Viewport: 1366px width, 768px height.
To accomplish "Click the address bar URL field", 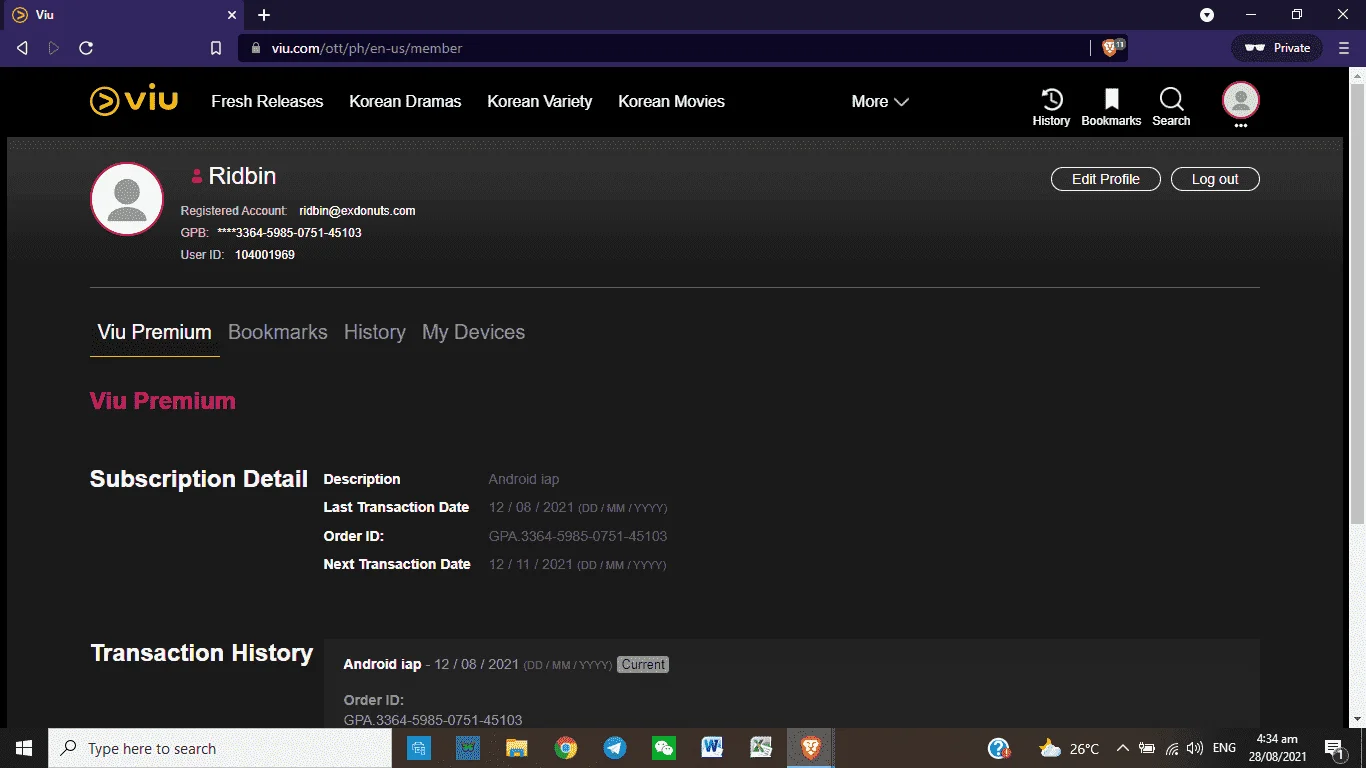I will tap(665, 48).
